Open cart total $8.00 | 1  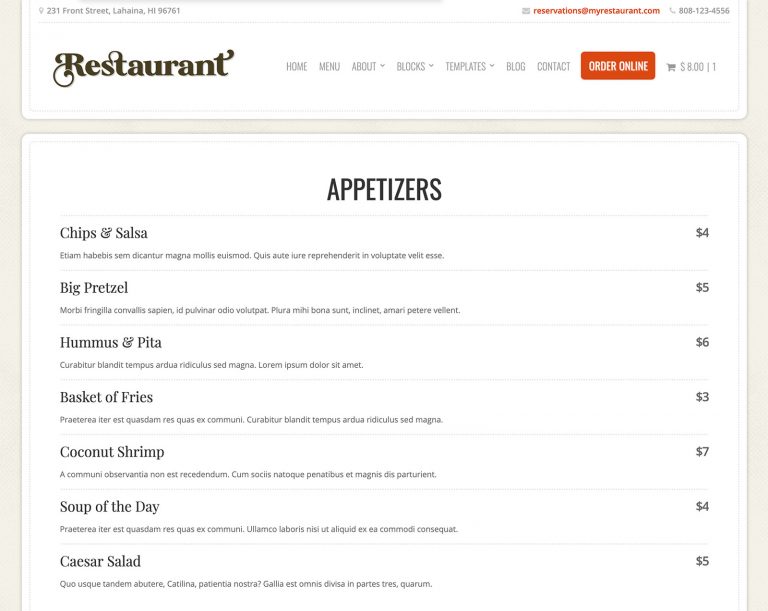698,67
